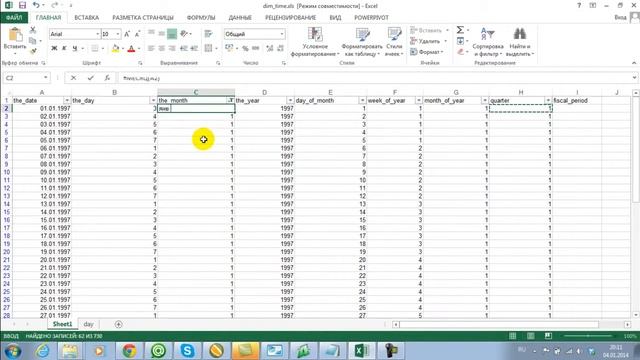Expand the formula bar
640x360 pixels.
coord(634,78)
